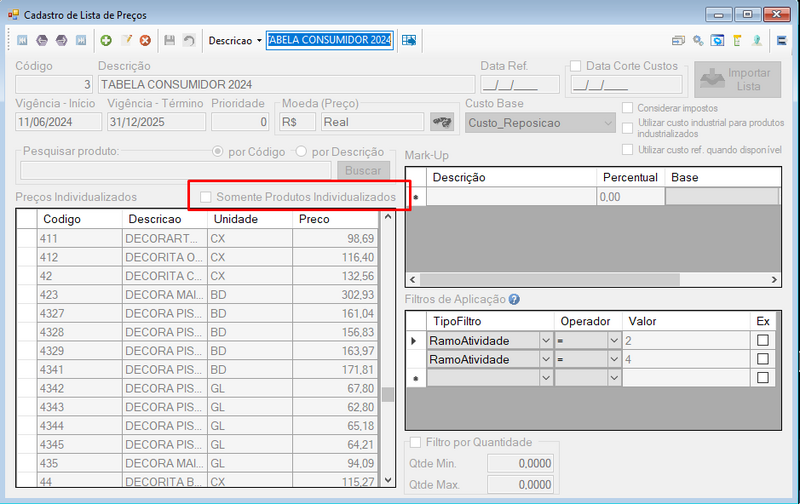Screen dimensions: 800x504
Task: Click the Prioridade field
Action: coord(240,122)
